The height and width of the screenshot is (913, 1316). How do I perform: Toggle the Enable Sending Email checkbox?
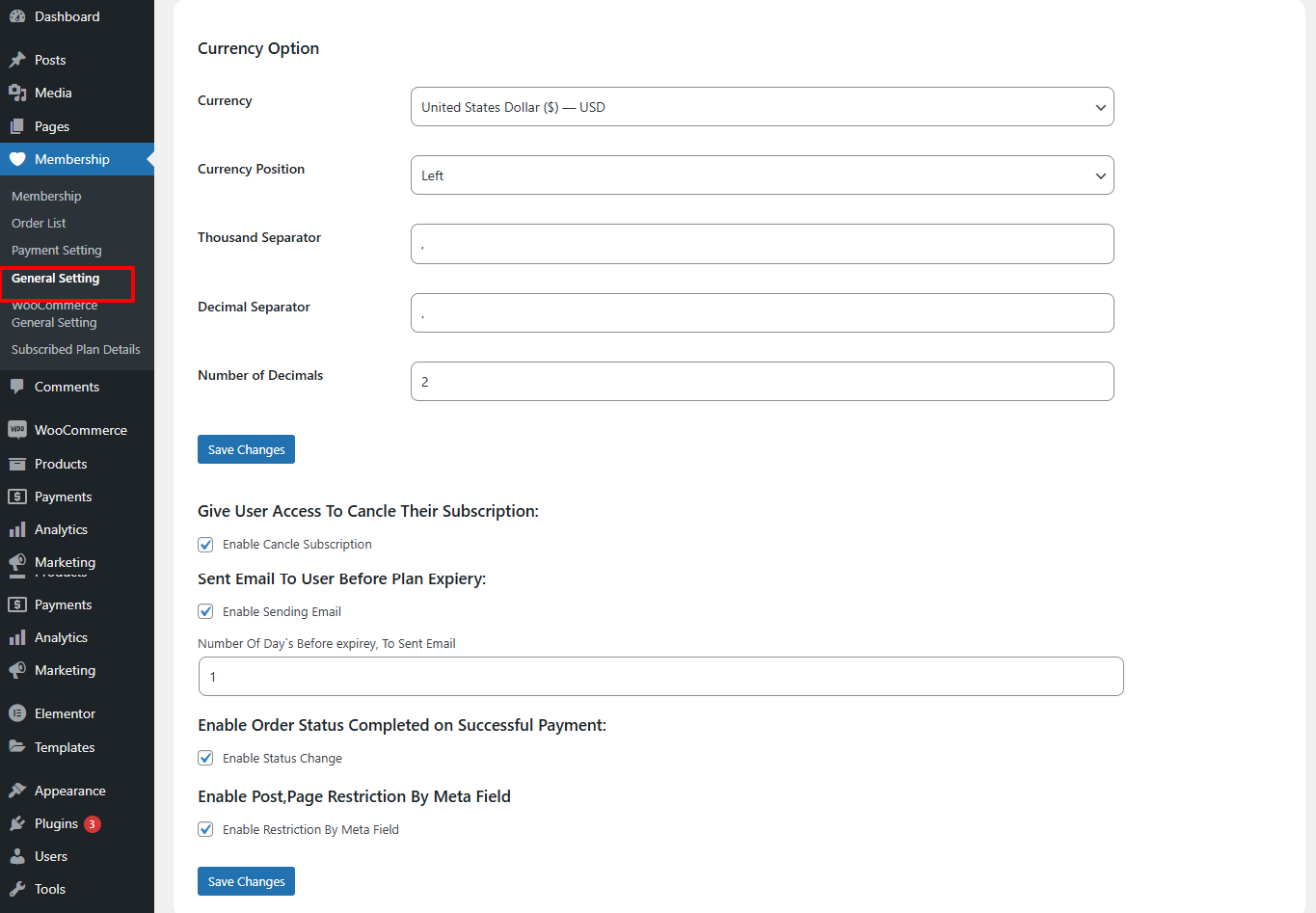(x=205, y=611)
